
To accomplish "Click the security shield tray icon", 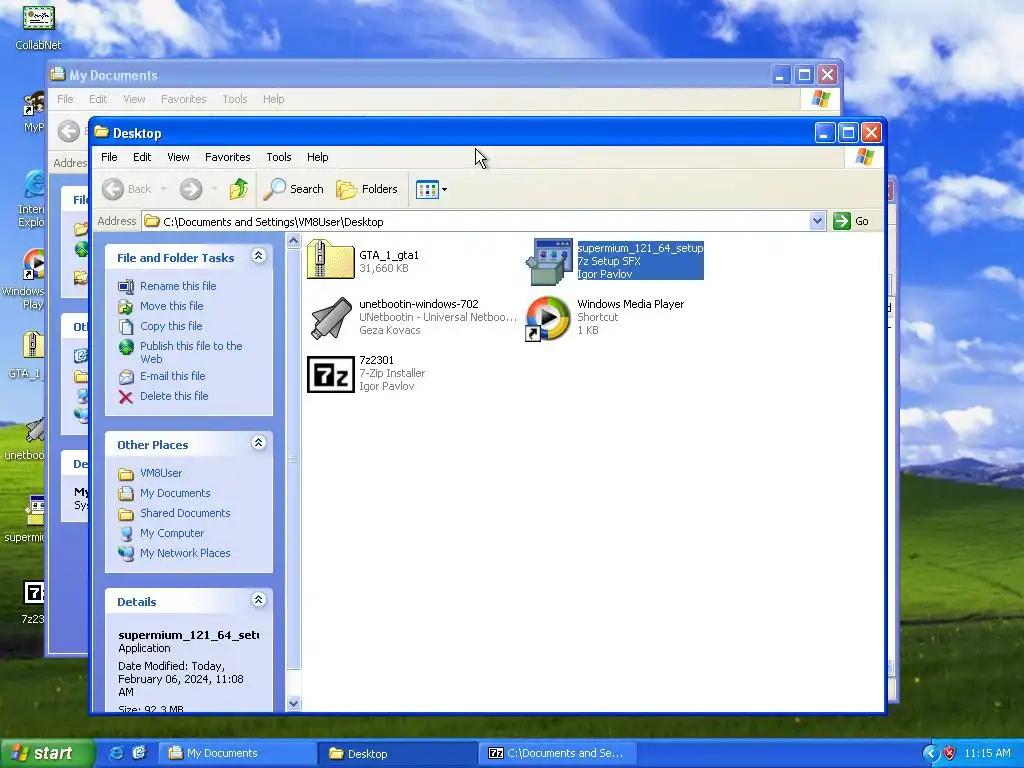I will pyautogui.click(x=949, y=753).
